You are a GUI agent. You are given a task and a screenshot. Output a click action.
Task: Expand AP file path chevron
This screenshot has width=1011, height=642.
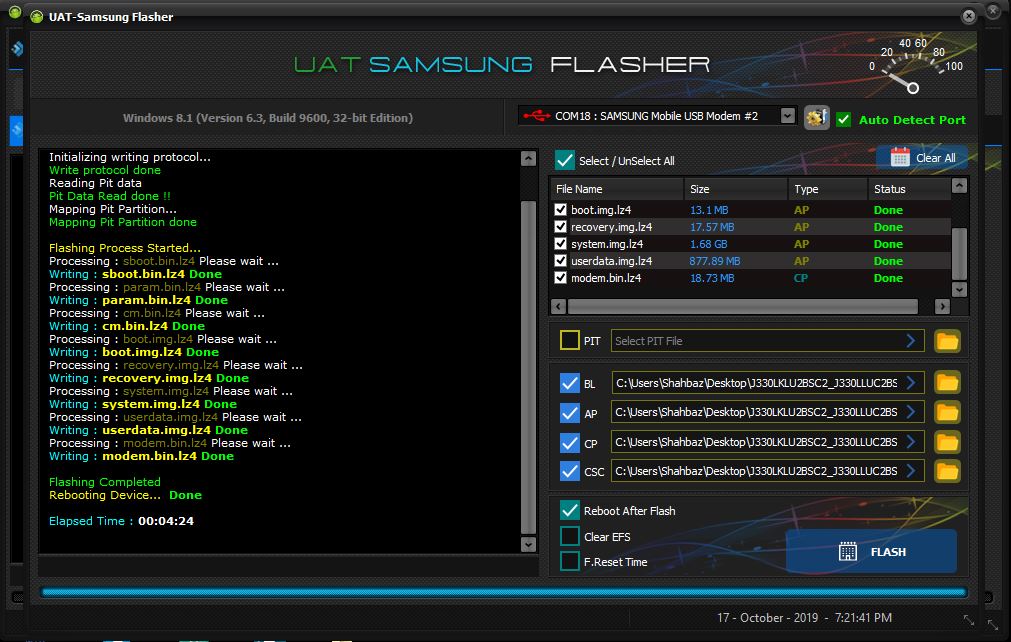tap(910, 412)
